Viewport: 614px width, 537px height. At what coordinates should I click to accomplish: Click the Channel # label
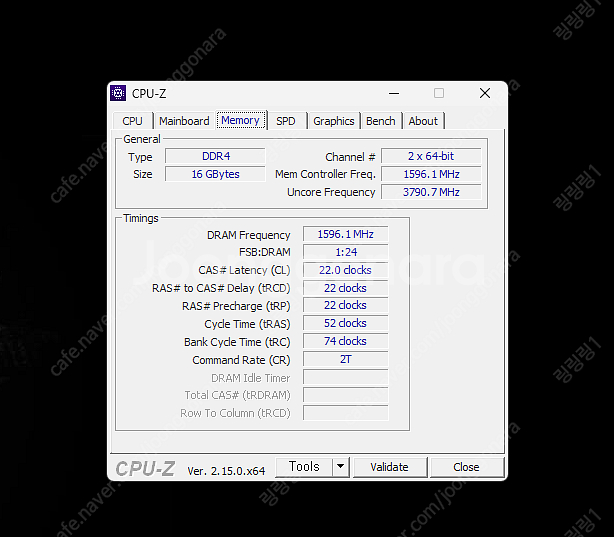coord(350,157)
